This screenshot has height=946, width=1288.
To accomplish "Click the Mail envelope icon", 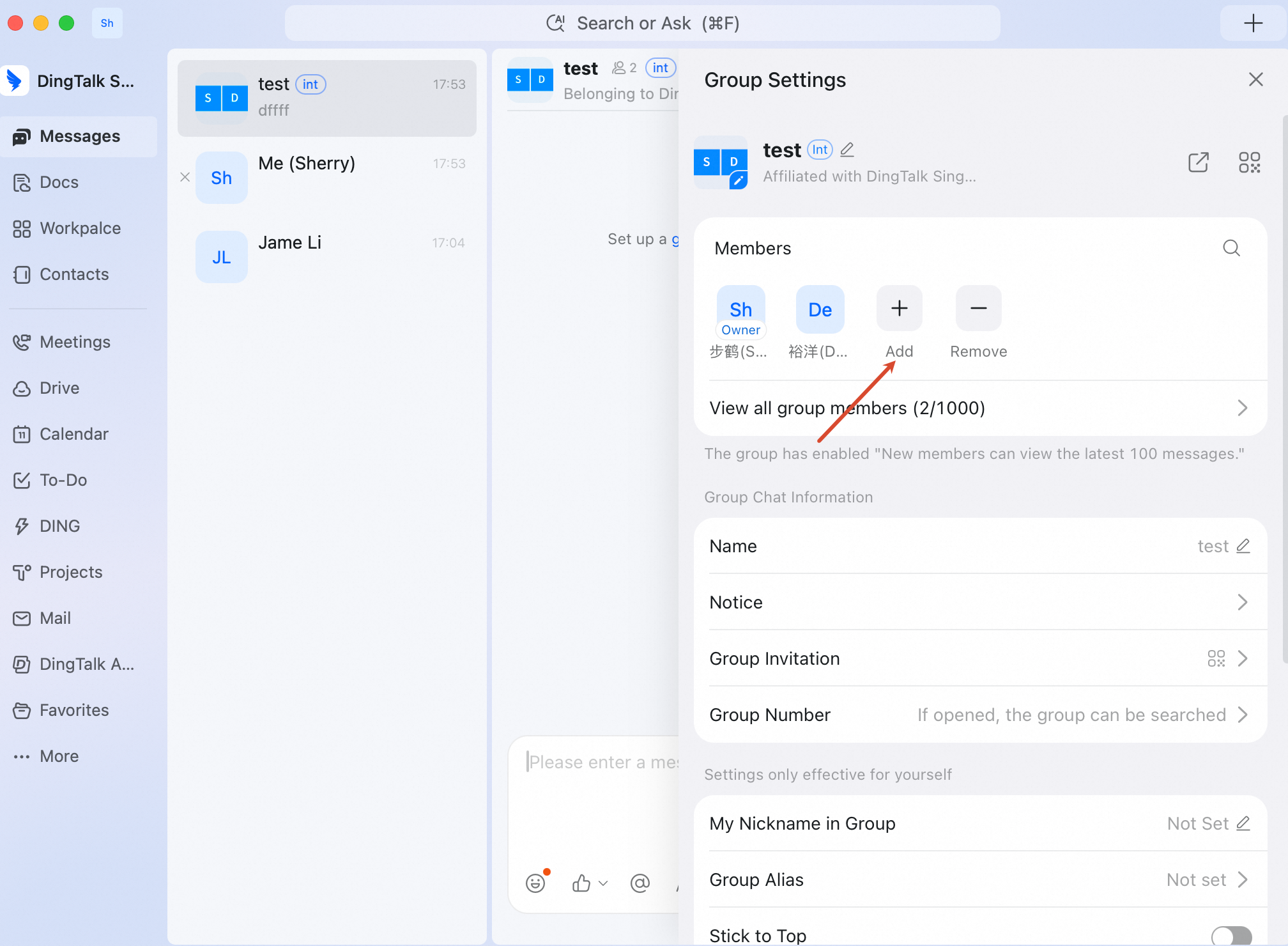I will [x=22, y=619].
